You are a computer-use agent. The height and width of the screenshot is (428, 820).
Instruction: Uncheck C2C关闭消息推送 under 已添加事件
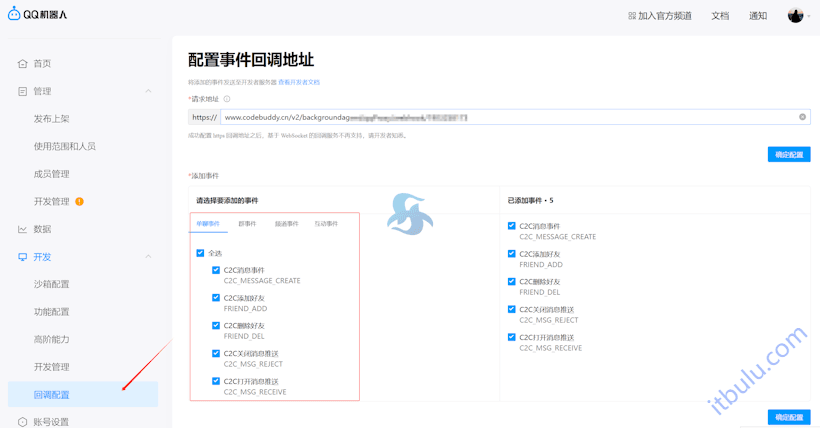511,309
